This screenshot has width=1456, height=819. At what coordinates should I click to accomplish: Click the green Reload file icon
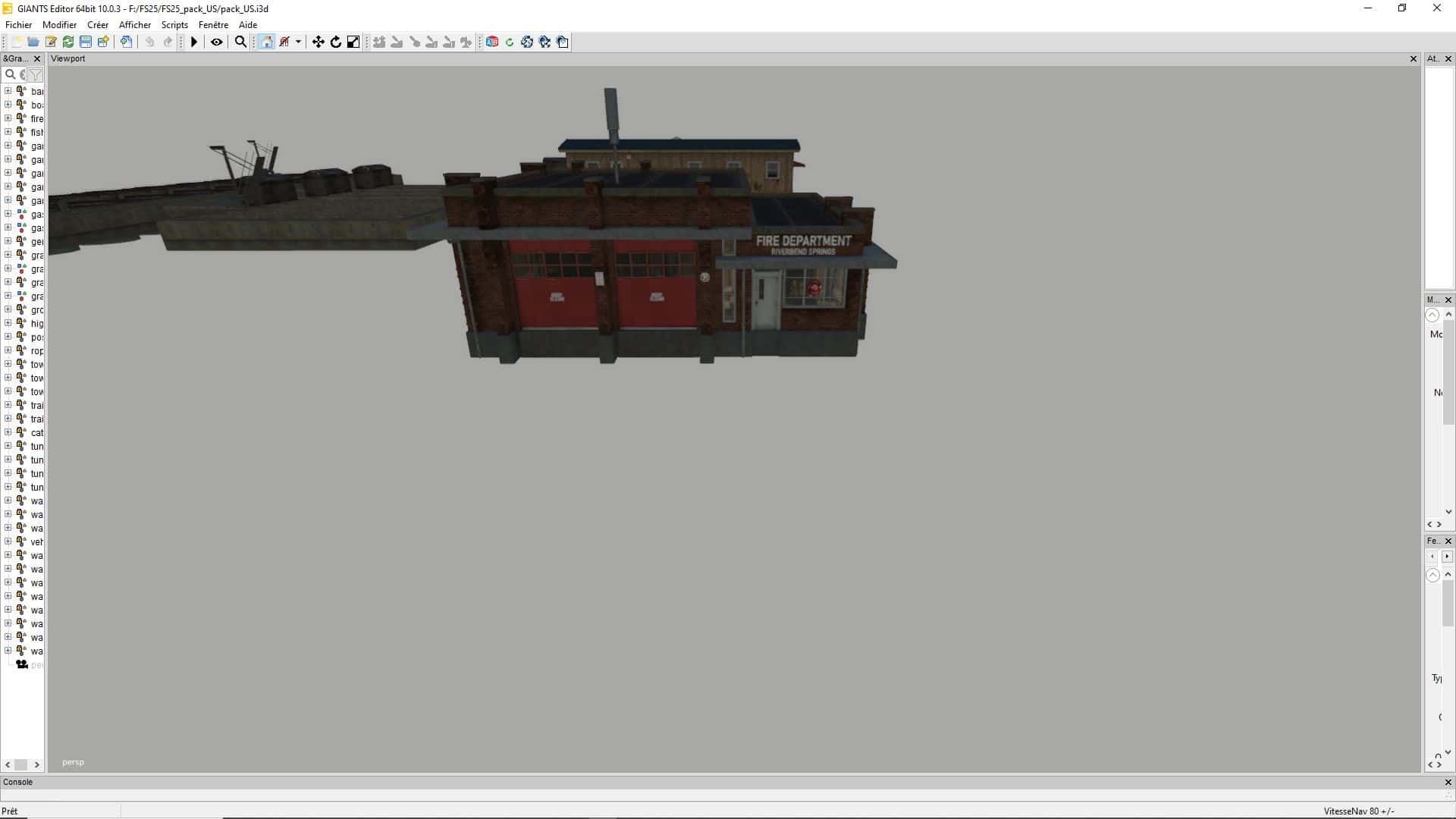coord(68,42)
